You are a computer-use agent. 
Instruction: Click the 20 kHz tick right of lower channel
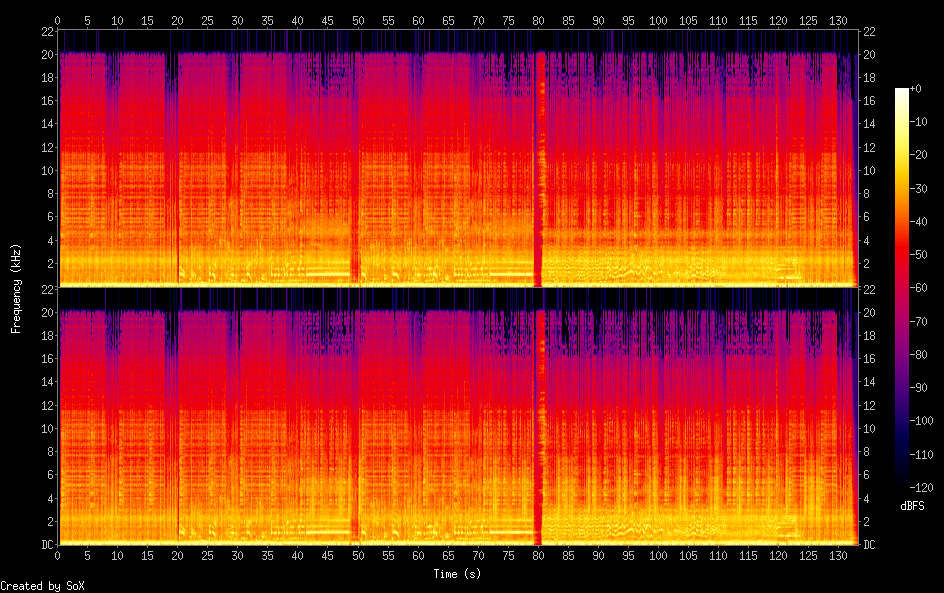pyautogui.click(x=870, y=313)
